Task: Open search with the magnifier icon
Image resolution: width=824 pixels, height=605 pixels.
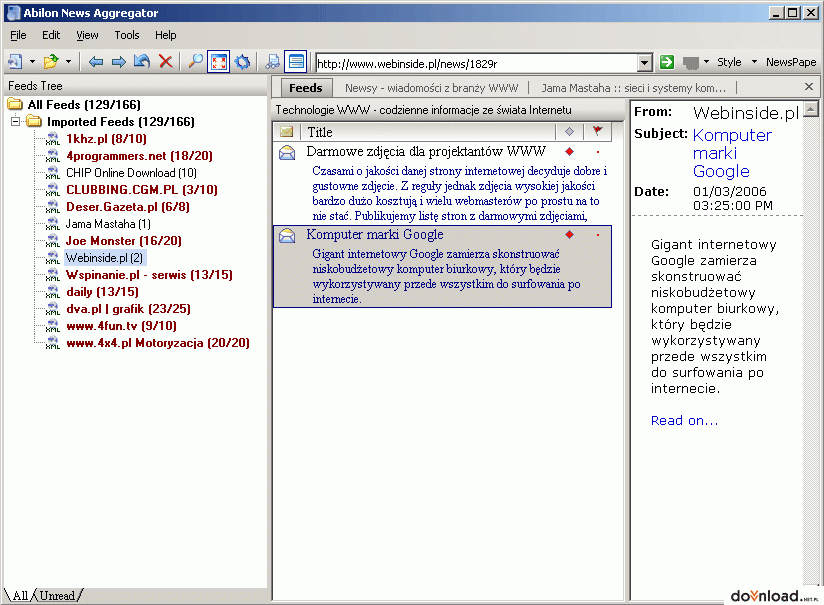Action: point(195,62)
